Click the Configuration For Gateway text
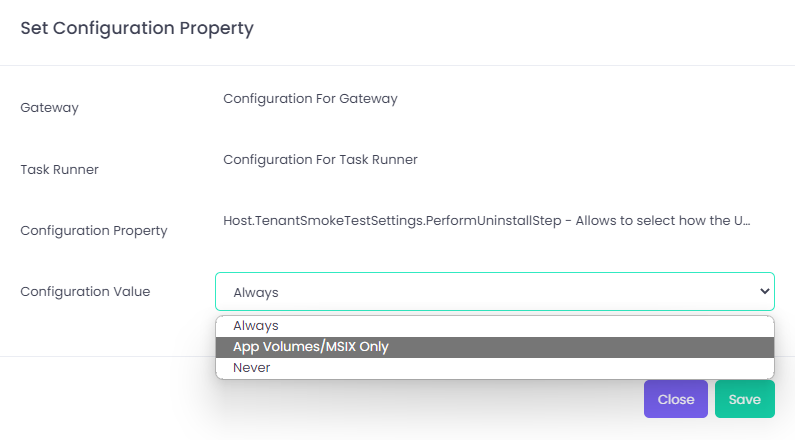The height and width of the screenshot is (440, 795). (310, 98)
